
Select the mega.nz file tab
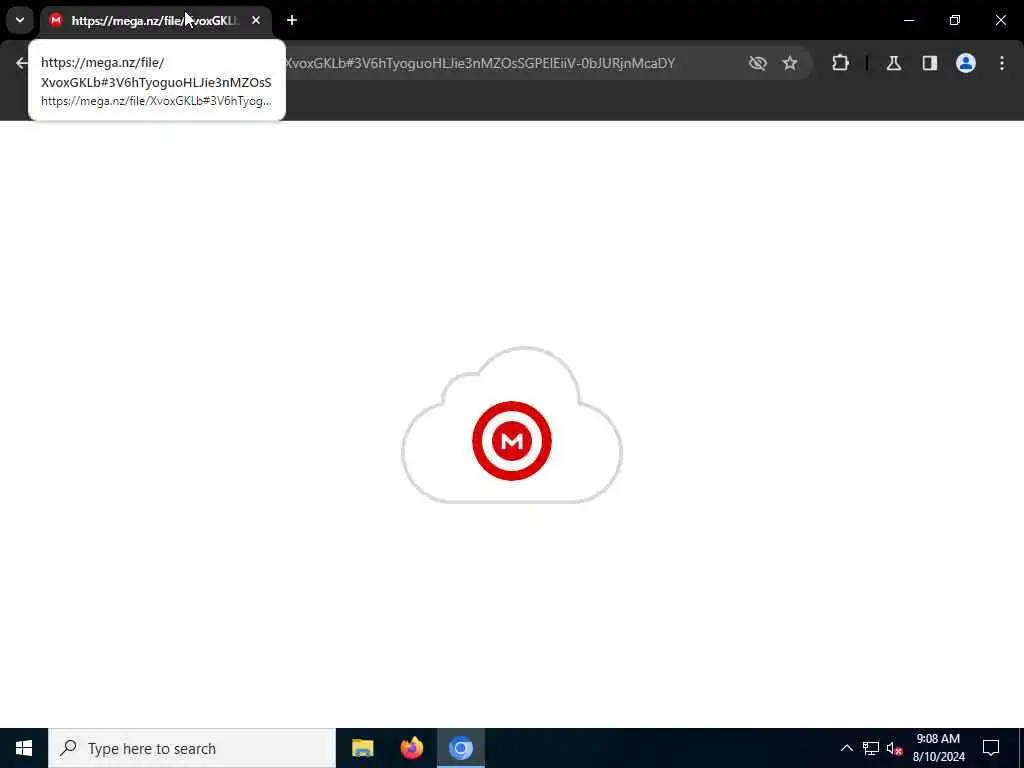click(155, 21)
